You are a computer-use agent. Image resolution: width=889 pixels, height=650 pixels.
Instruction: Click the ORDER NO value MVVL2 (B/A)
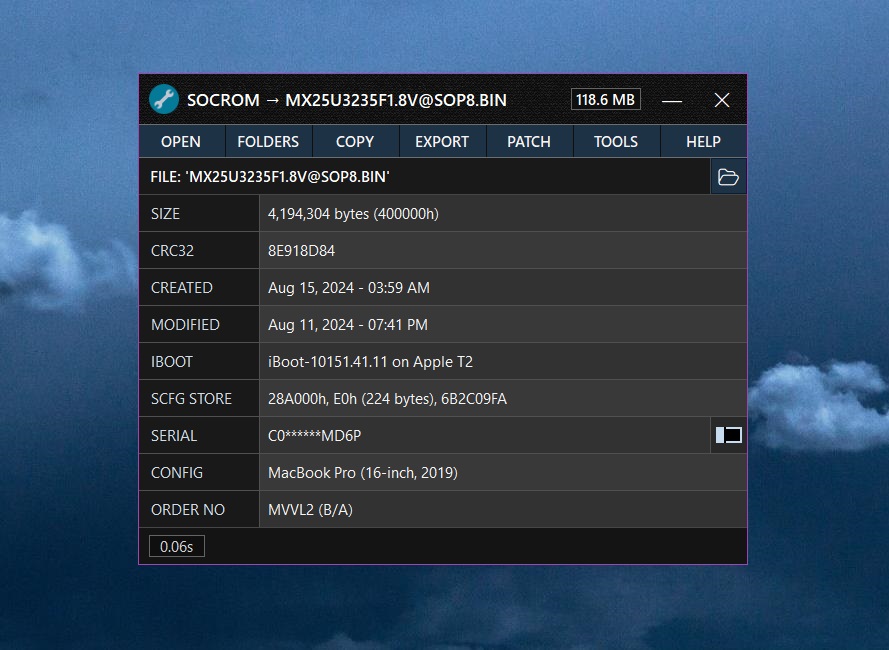(310, 509)
